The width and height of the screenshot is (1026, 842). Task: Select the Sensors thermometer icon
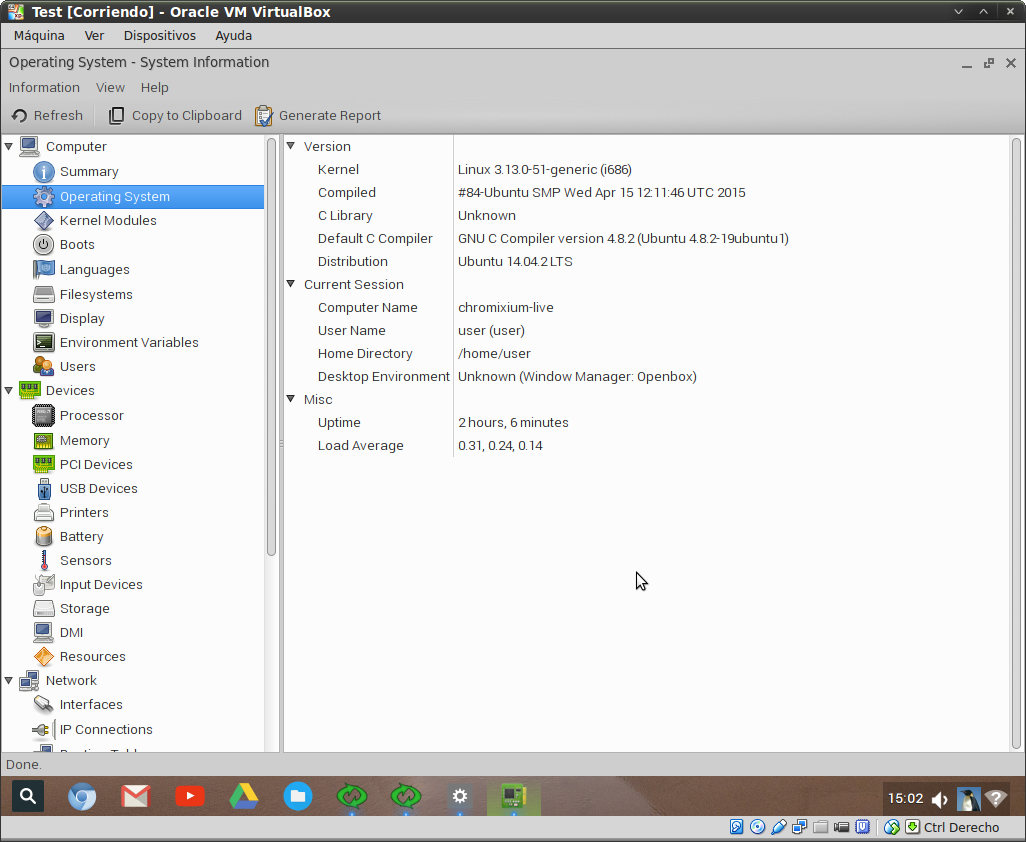point(43,561)
